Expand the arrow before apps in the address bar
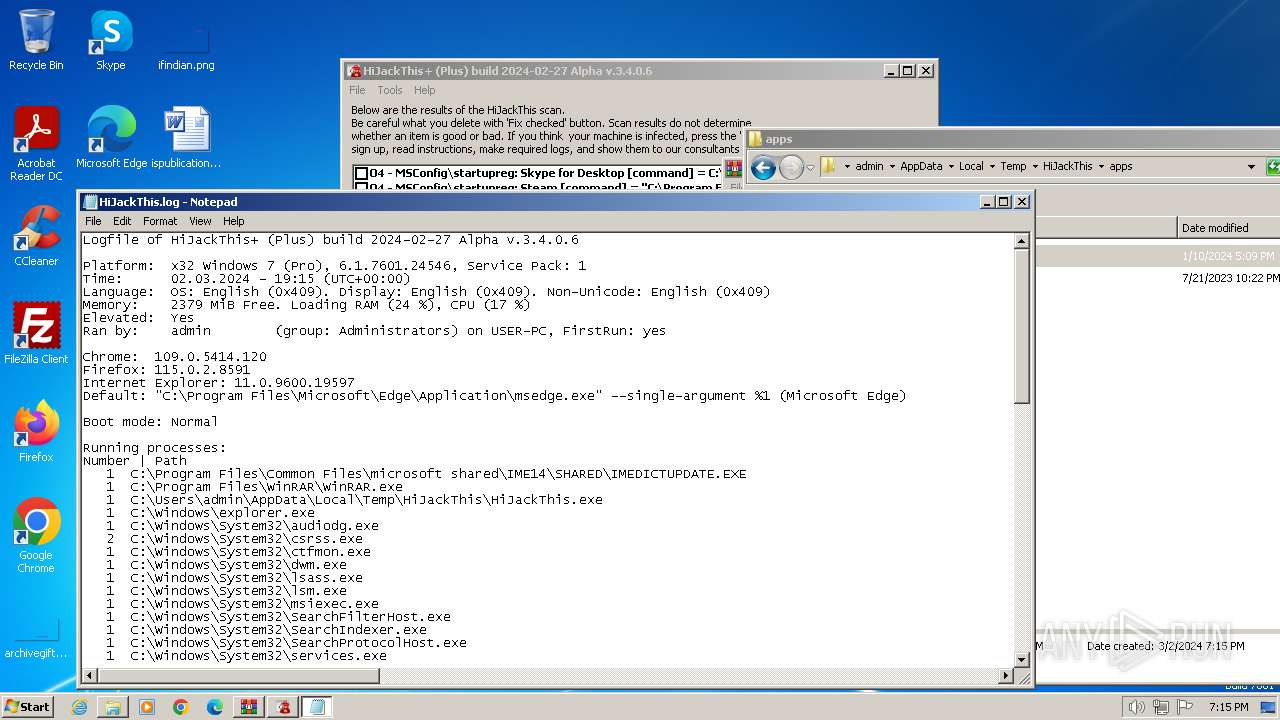This screenshot has height=720, width=1280. click(x=1102, y=167)
